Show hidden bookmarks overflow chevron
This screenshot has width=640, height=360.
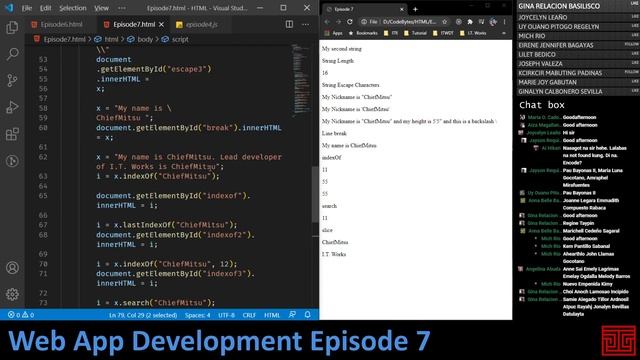pyautogui.click(x=504, y=33)
